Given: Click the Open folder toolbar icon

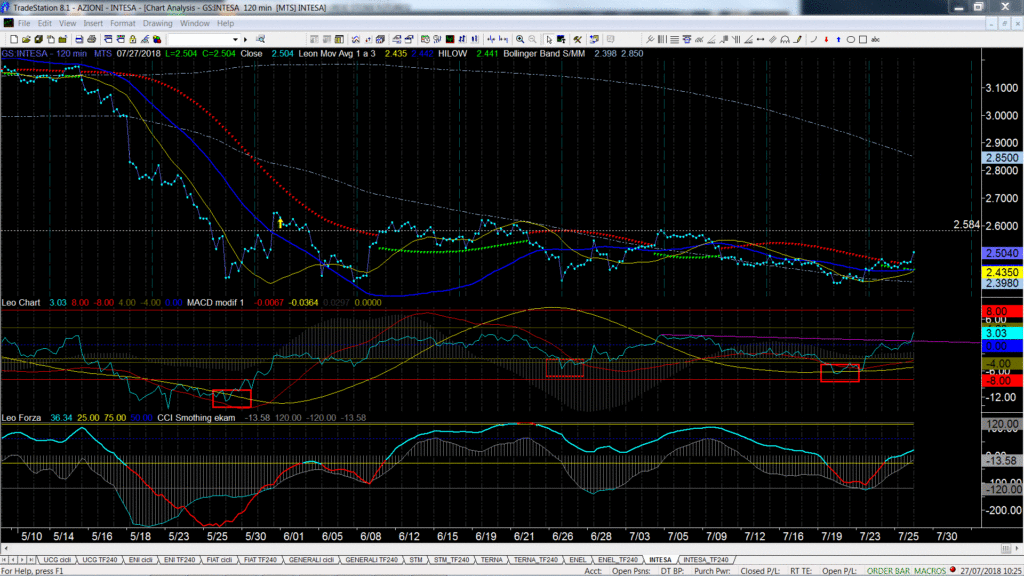Looking at the screenshot, I should click(x=26, y=40).
